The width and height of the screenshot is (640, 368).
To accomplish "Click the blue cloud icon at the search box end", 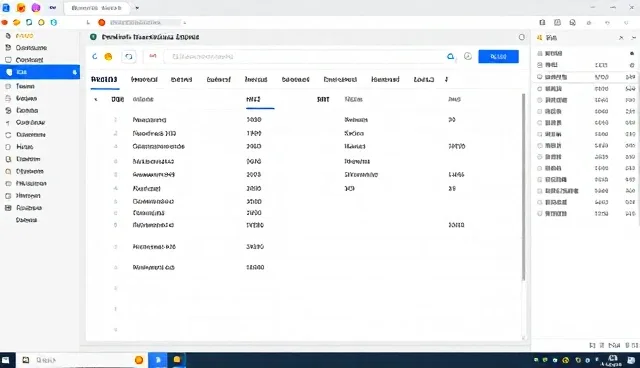I will pyautogui.click(x=451, y=56).
